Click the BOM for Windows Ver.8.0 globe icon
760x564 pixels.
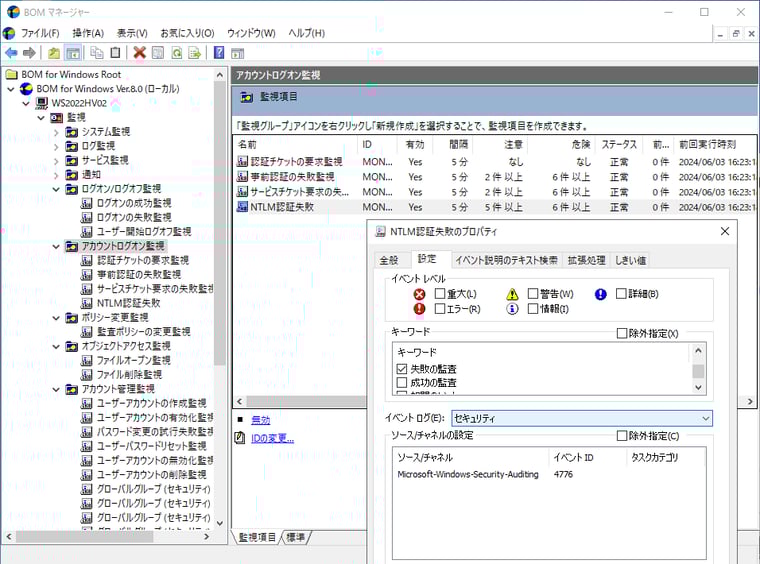coord(26,89)
